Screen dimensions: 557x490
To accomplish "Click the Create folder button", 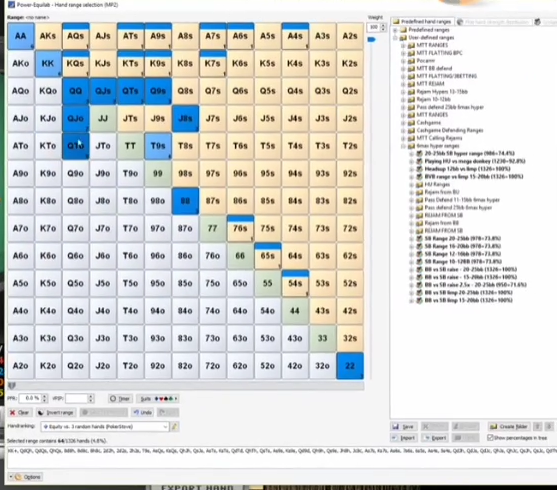I will (x=509, y=426).
